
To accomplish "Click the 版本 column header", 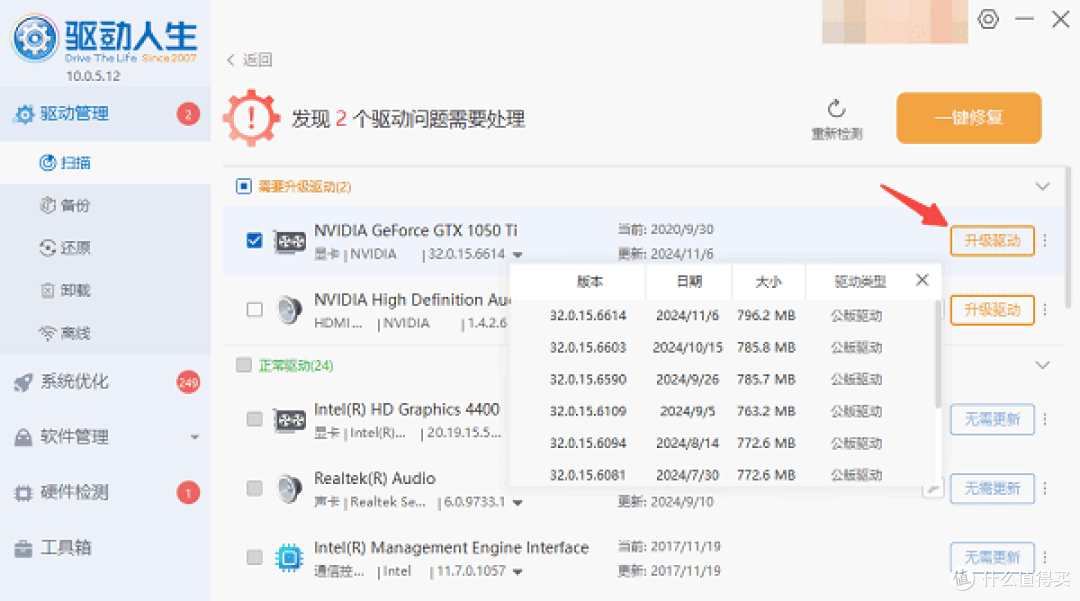I will point(590,281).
